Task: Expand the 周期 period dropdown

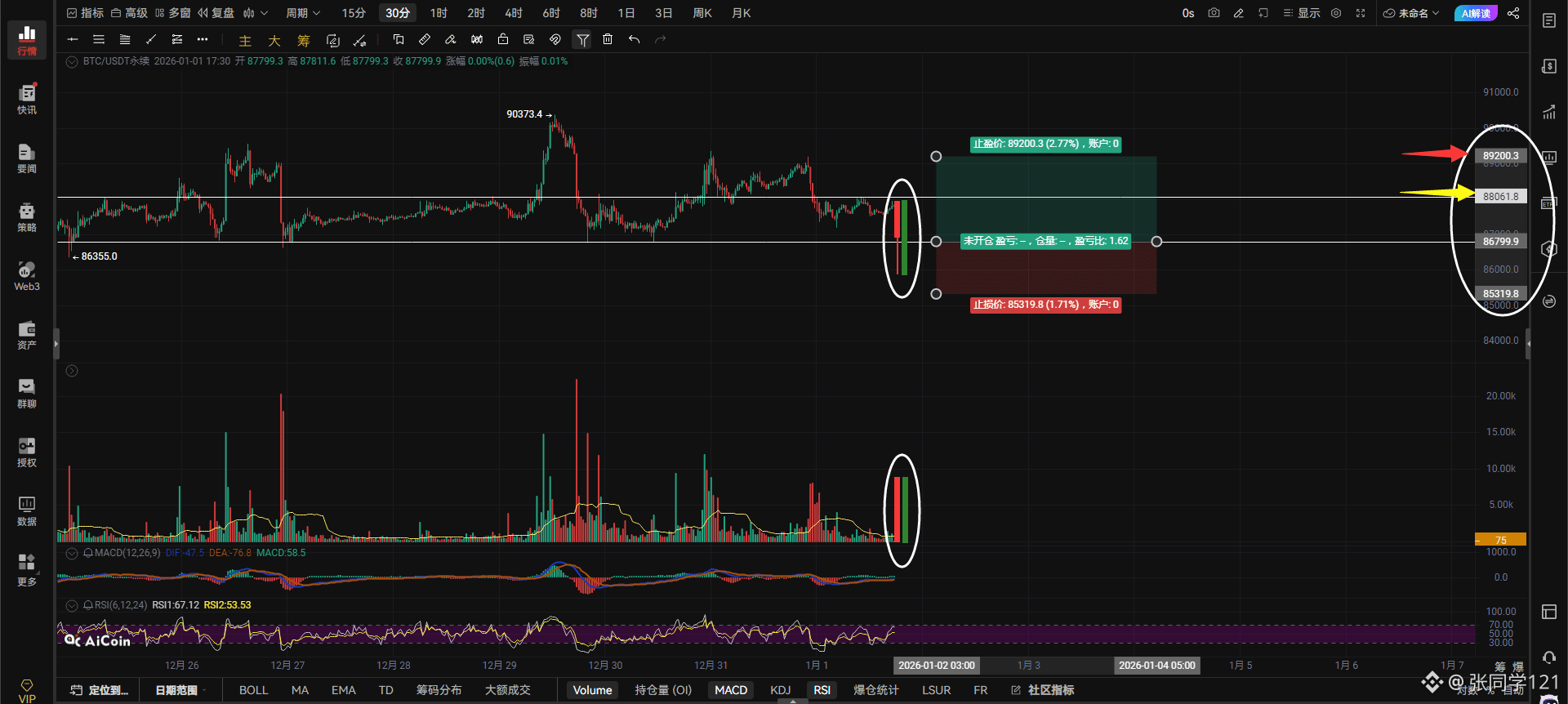Action: click(x=303, y=13)
